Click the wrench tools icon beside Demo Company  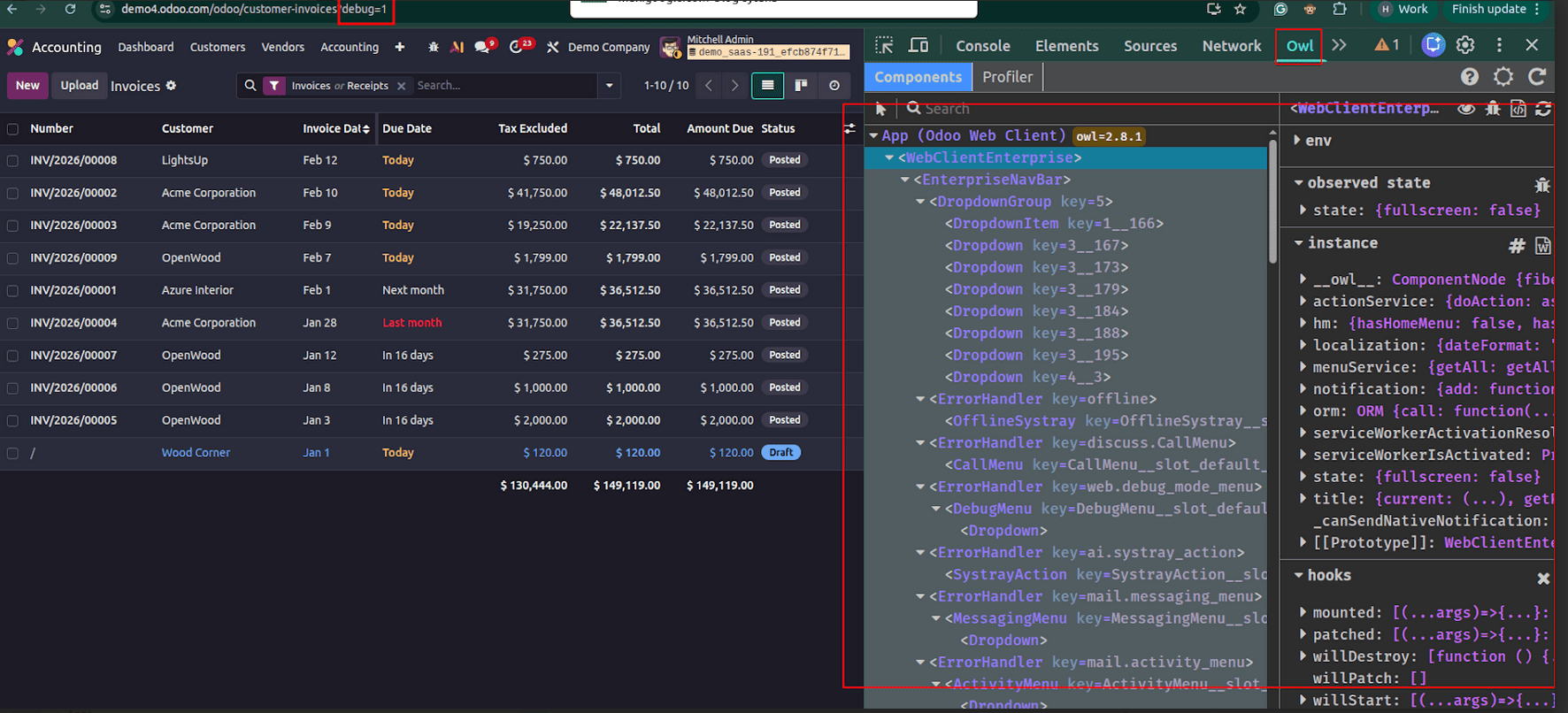coord(552,47)
